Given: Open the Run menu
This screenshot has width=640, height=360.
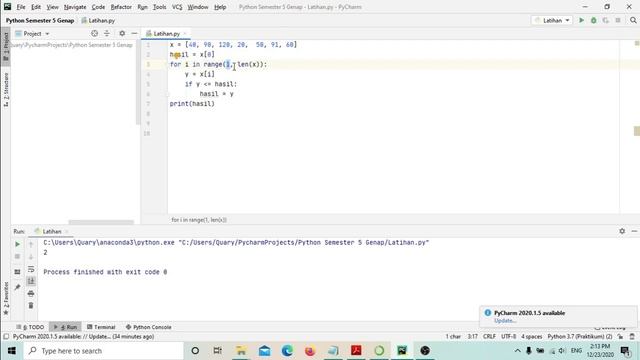Looking at the screenshot, I should click(142, 7).
